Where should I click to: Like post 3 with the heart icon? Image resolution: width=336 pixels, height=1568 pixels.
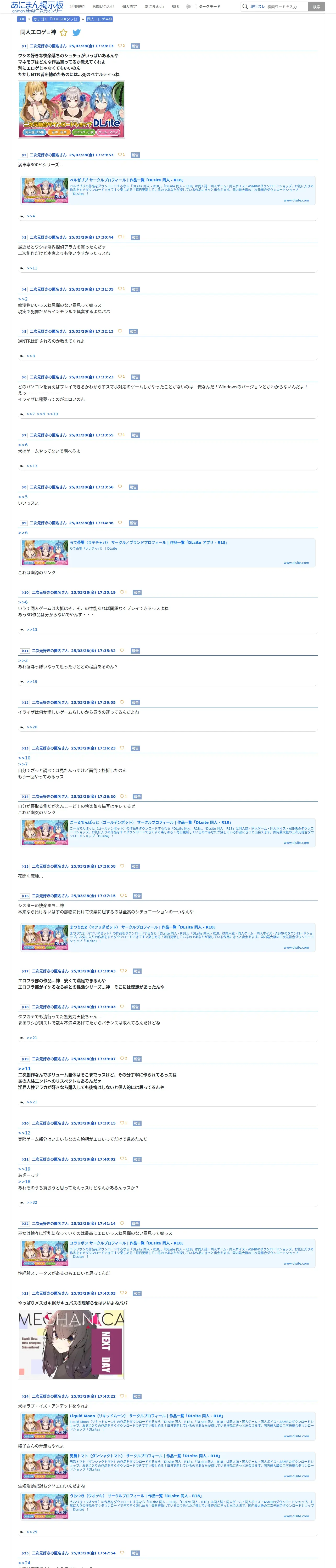[120, 237]
